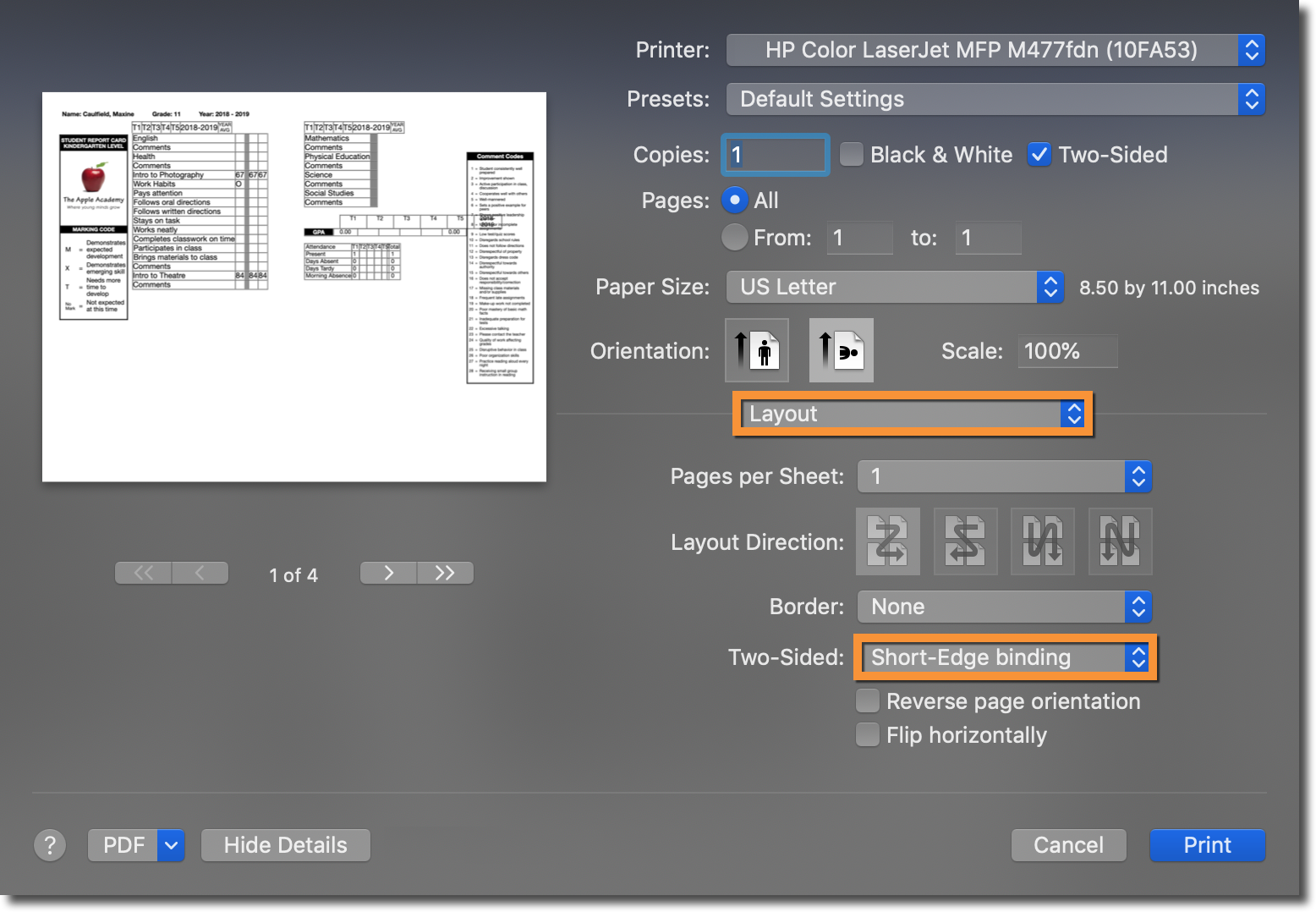Open the Paper Size US Letter dropdown
This screenshot has width=1316, height=912.
click(894, 288)
